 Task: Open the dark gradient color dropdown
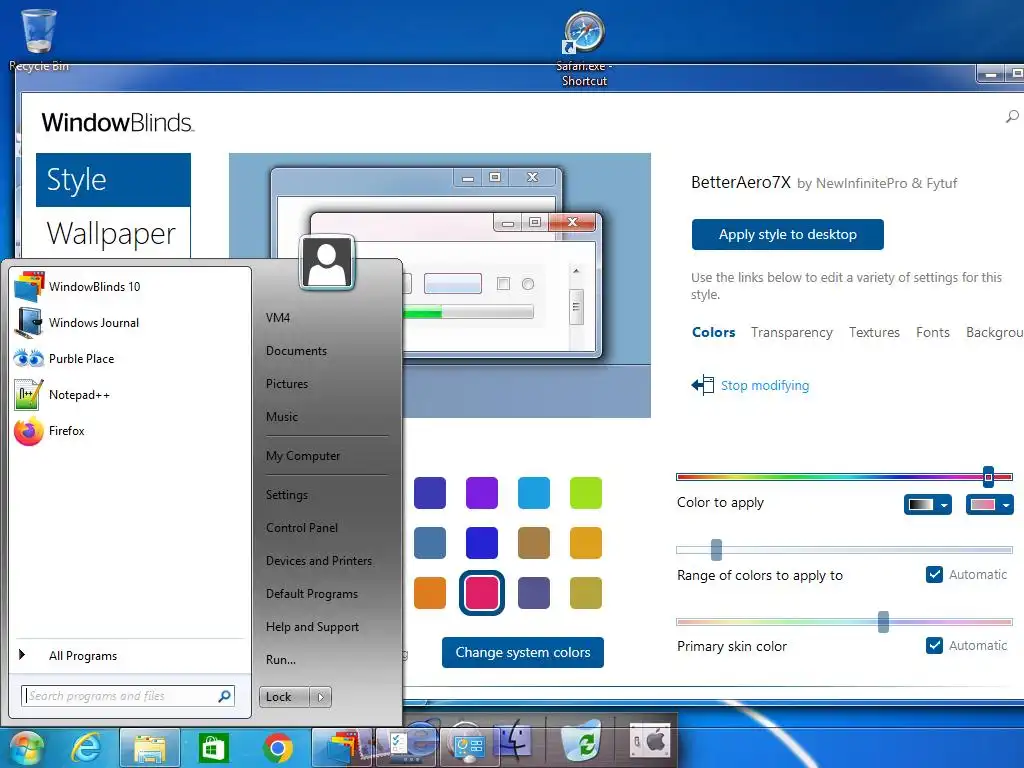pos(927,504)
